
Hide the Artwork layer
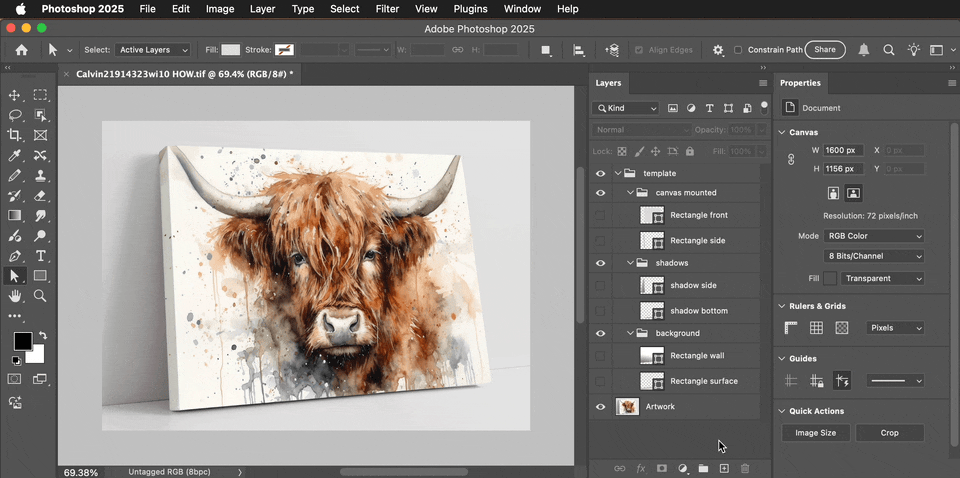[x=600, y=406]
